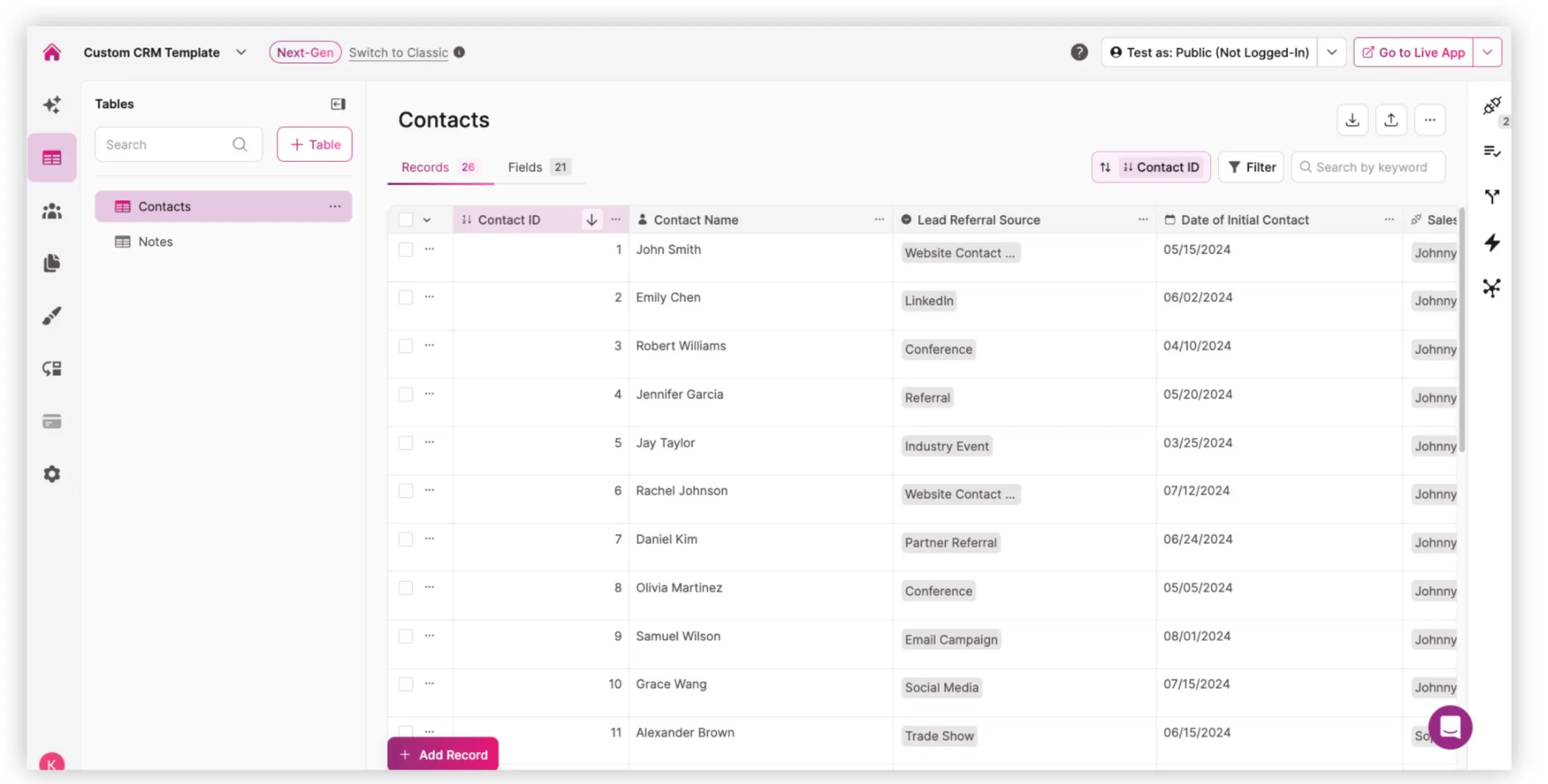The image size is (1548, 784).
Task: Collapse the Tables panel
Action: click(x=338, y=104)
